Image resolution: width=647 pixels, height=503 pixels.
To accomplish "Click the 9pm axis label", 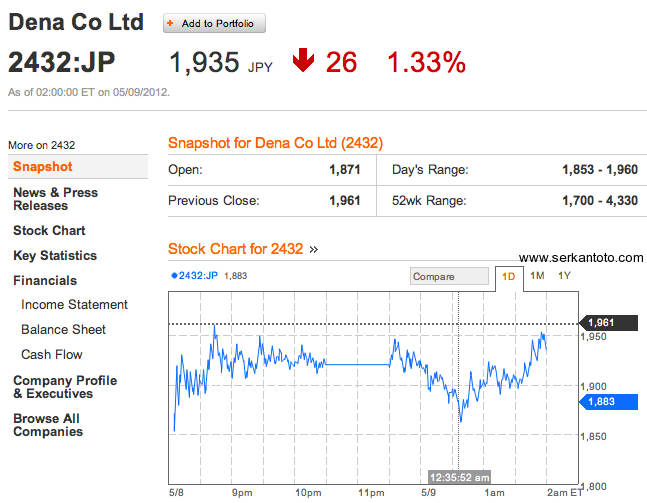I will pos(242,493).
